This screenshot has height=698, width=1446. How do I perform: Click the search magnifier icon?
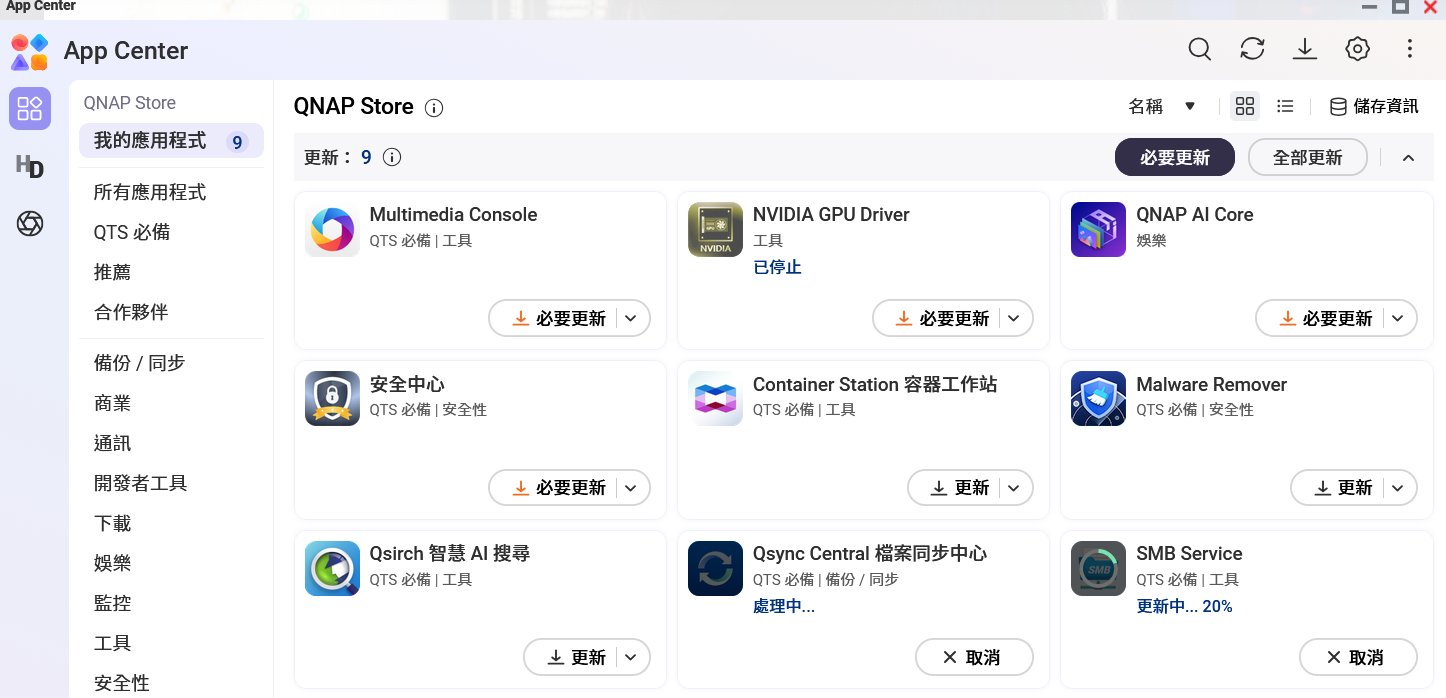click(1199, 49)
